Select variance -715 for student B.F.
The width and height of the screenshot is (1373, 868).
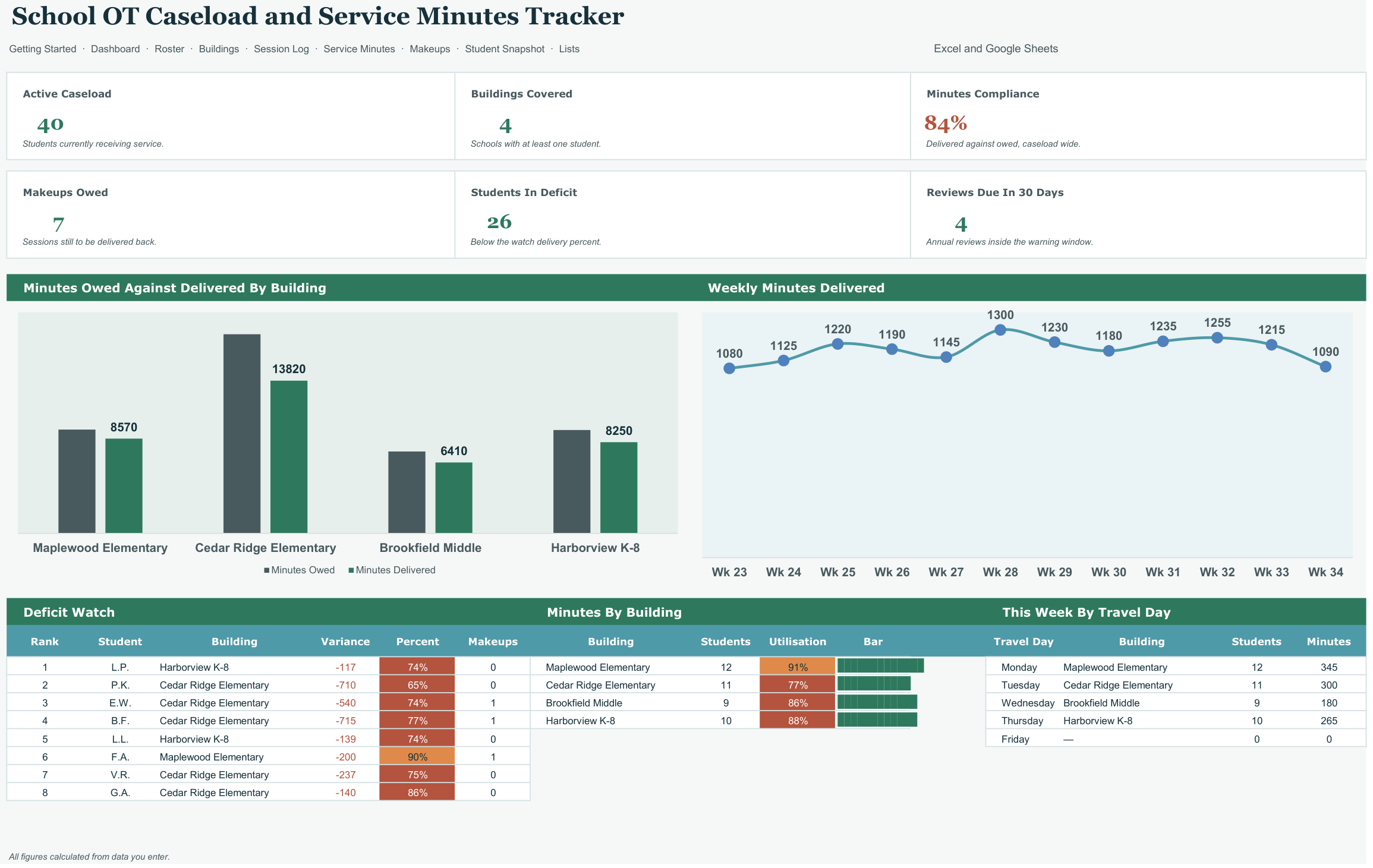(345, 721)
